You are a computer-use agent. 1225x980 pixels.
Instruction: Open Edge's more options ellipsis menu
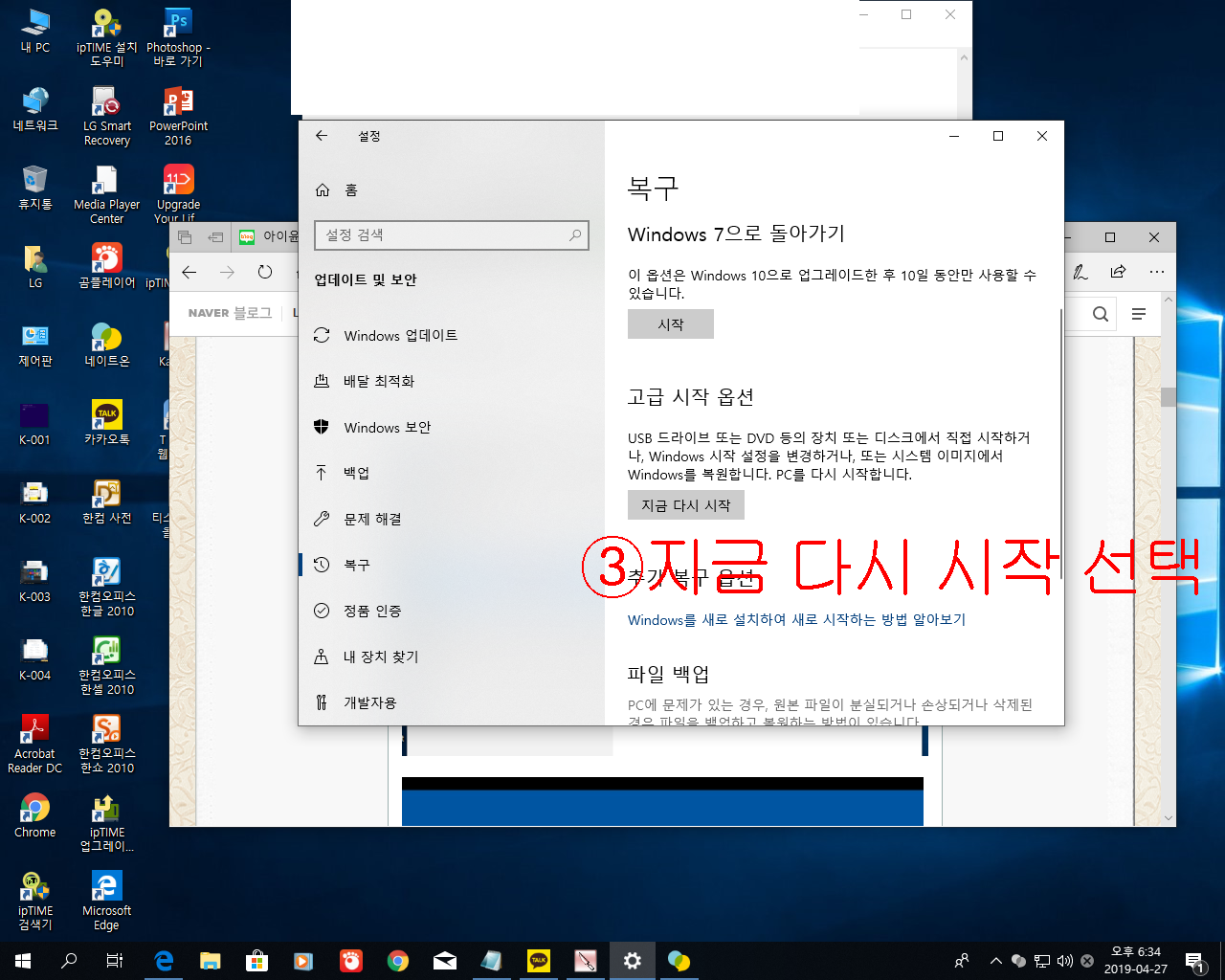click(x=1157, y=273)
